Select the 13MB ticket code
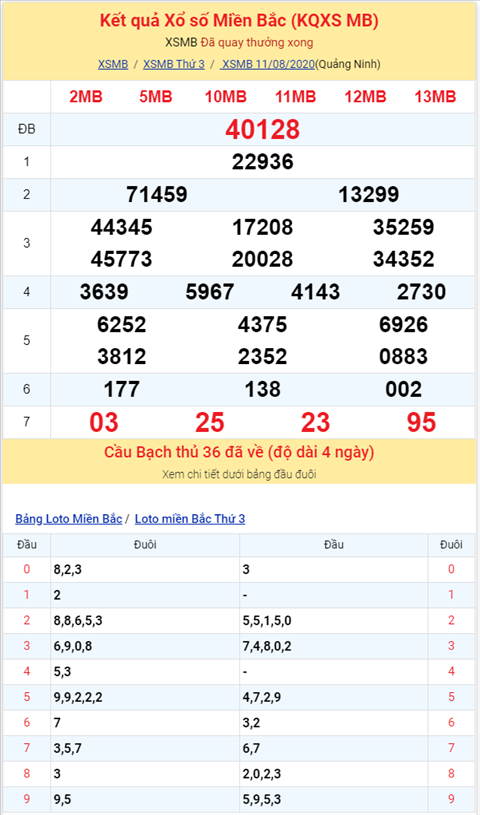 [x=435, y=96]
